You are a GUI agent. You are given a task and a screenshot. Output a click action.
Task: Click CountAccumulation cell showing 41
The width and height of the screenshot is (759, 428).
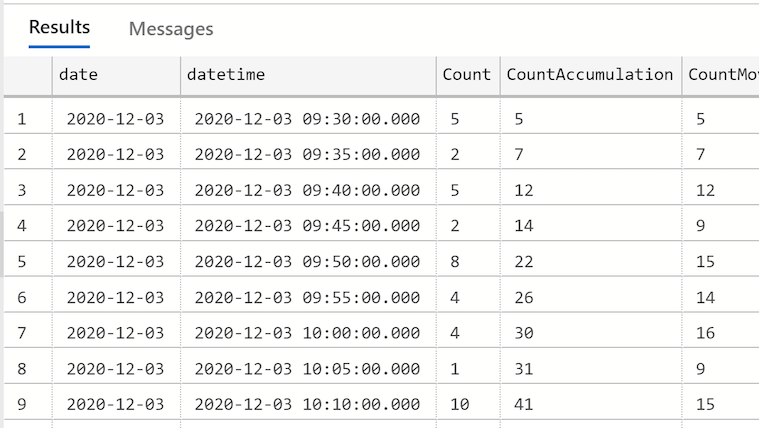click(x=591, y=404)
